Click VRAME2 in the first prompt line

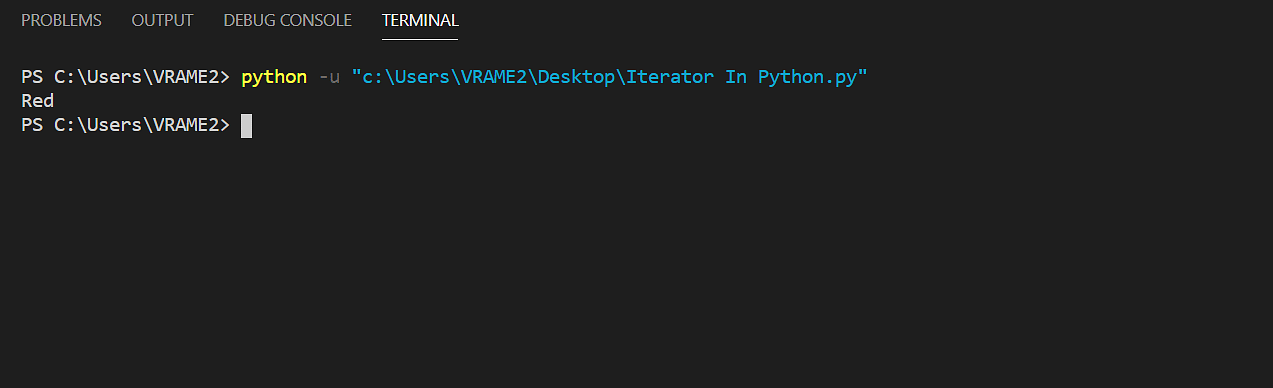[185, 78]
